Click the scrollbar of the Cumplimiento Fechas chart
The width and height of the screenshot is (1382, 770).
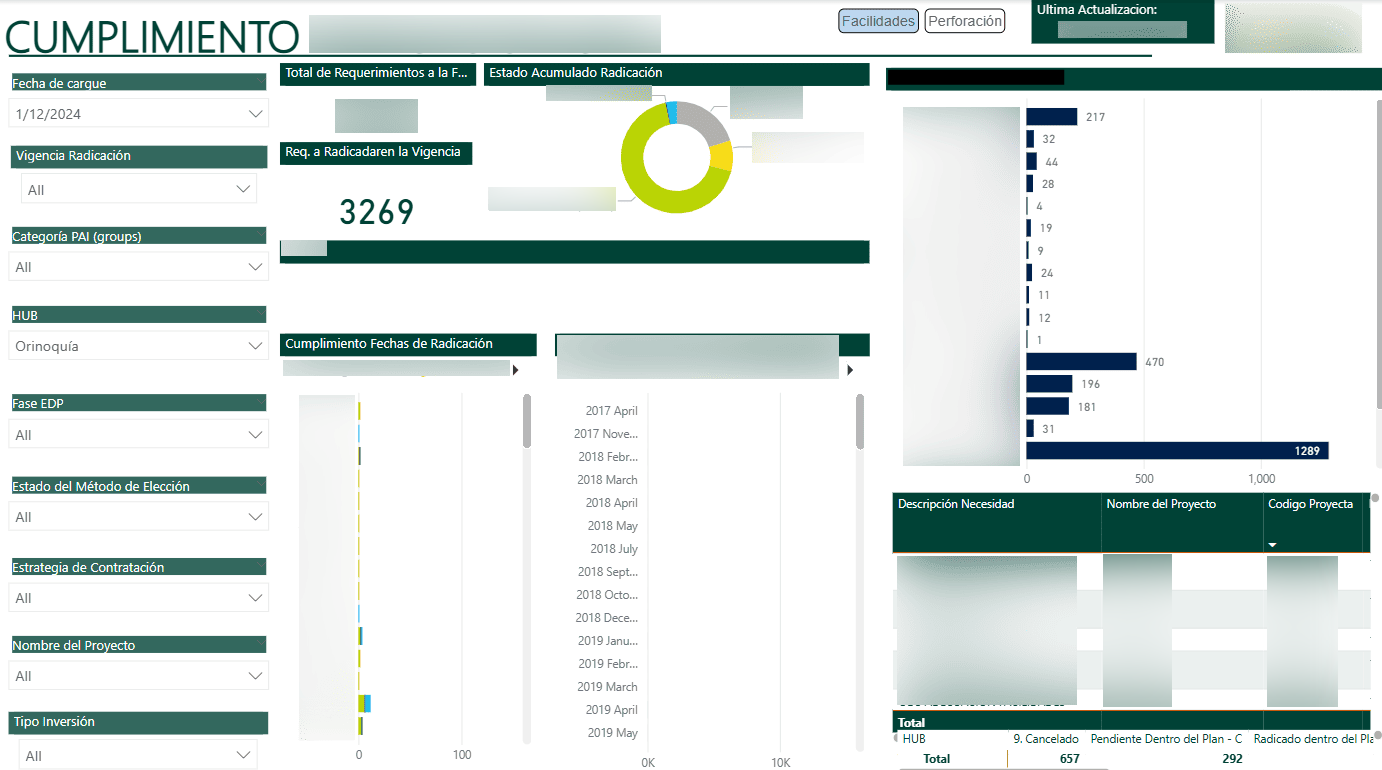pyautogui.click(x=527, y=422)
